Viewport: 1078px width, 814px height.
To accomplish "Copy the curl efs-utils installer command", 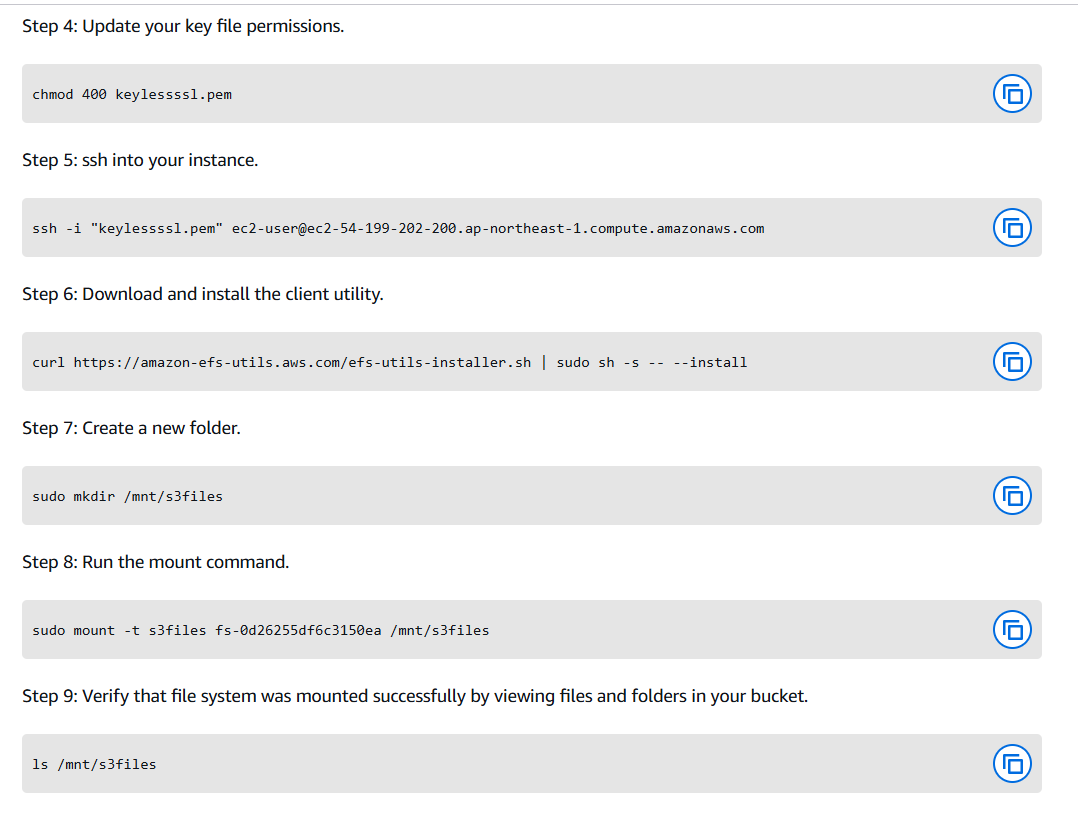I will (x=1012, y=361).
